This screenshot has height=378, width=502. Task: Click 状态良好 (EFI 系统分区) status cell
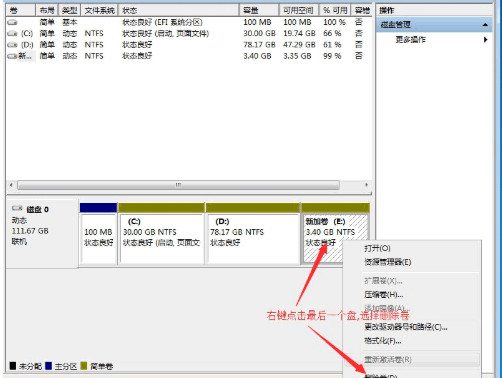pos(162,22)
